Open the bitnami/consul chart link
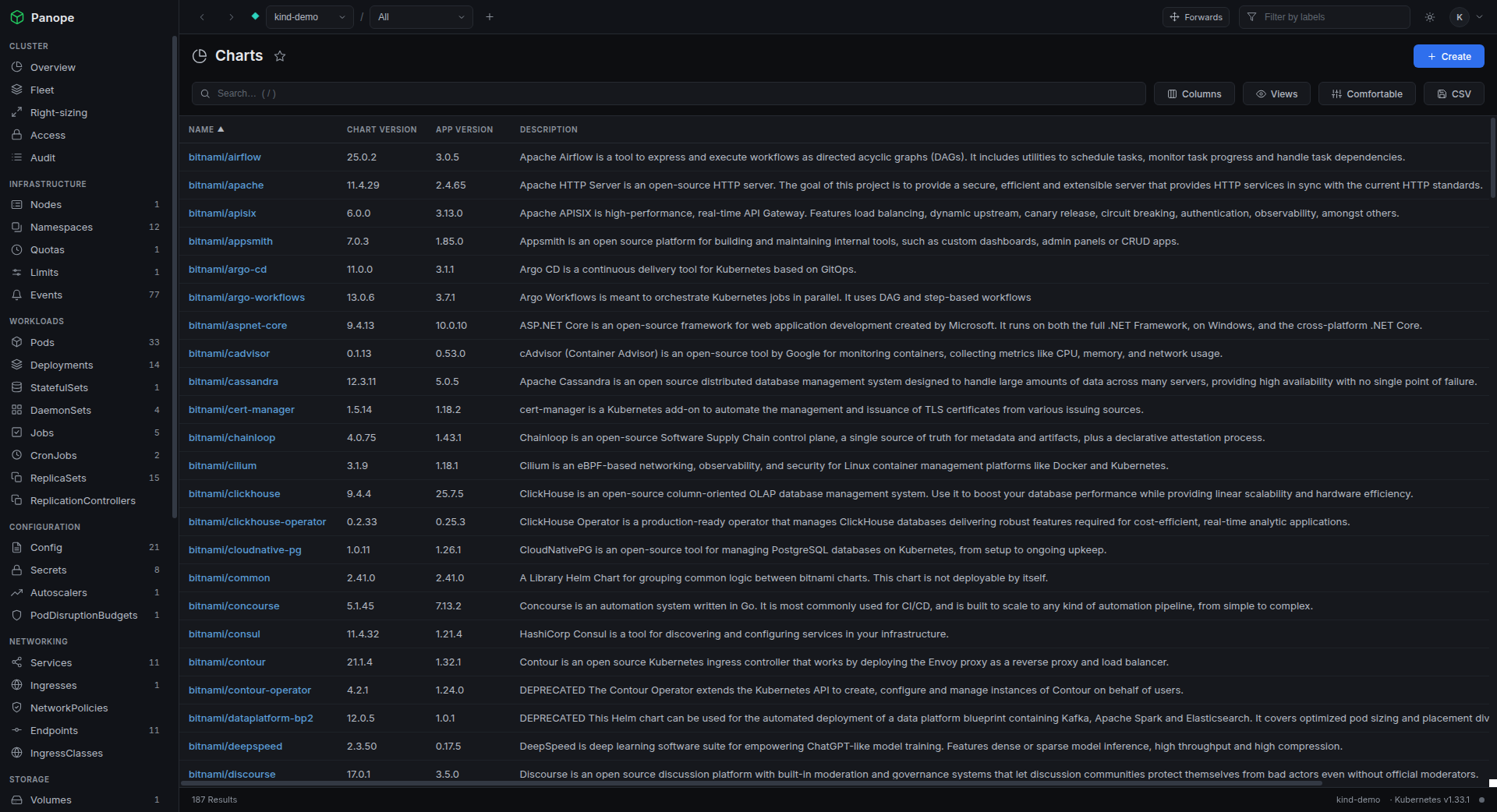This screenshot has height=812, width=1497. click(x=224, y=634)
